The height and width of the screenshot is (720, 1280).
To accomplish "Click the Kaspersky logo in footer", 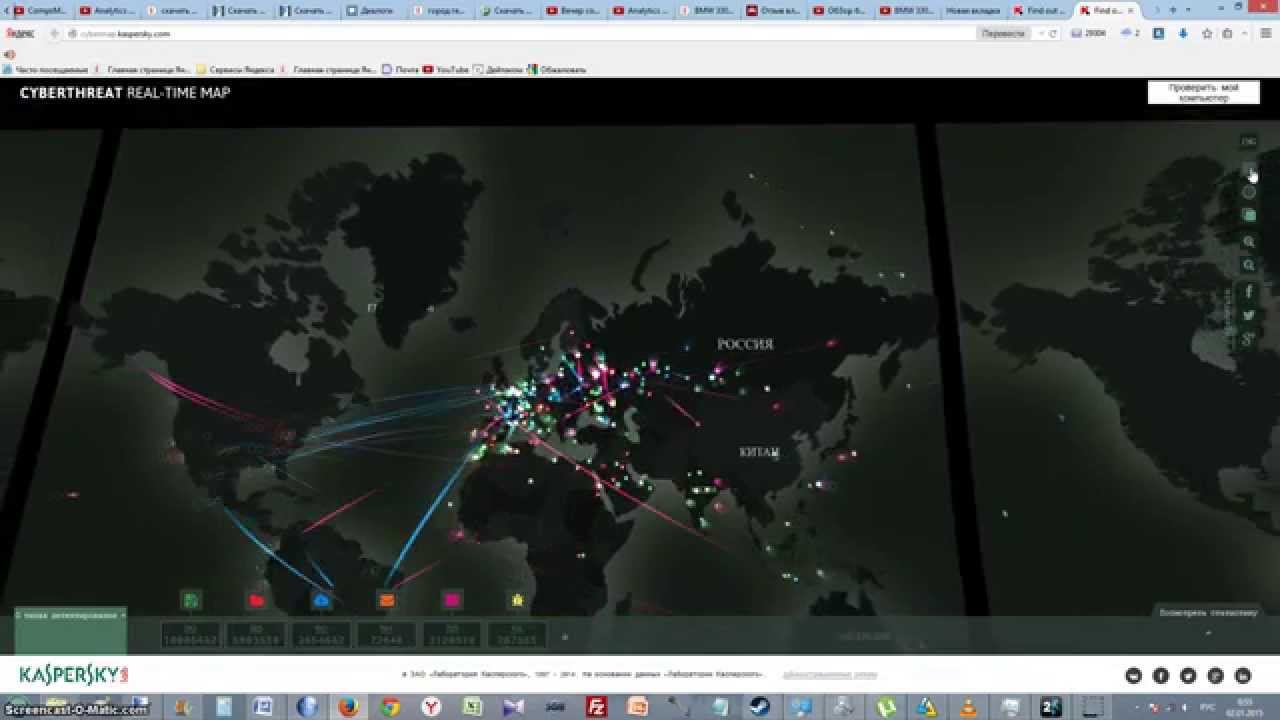I will click(x=74, y=675).
